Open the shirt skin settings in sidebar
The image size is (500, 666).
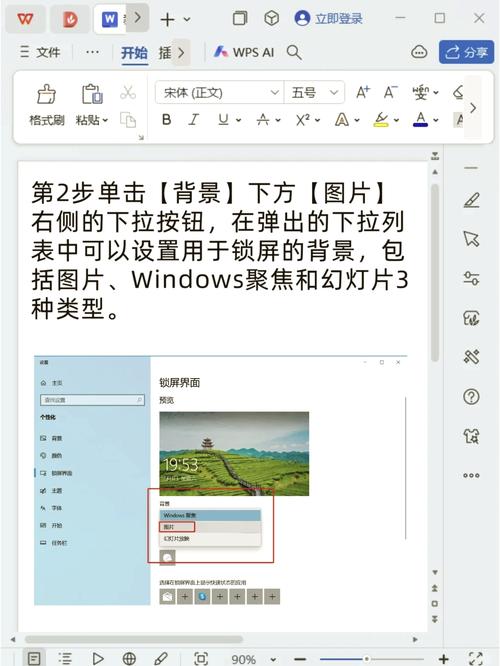click(471, 436)
